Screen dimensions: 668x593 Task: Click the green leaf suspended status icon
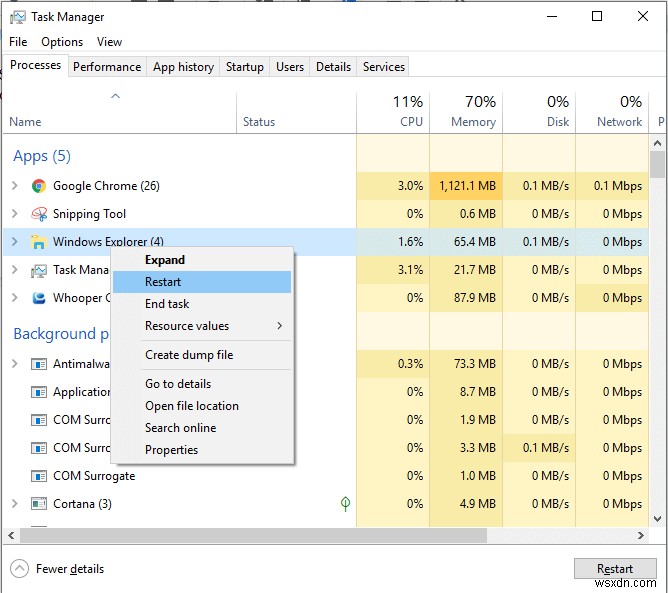[x=346, y=504]
